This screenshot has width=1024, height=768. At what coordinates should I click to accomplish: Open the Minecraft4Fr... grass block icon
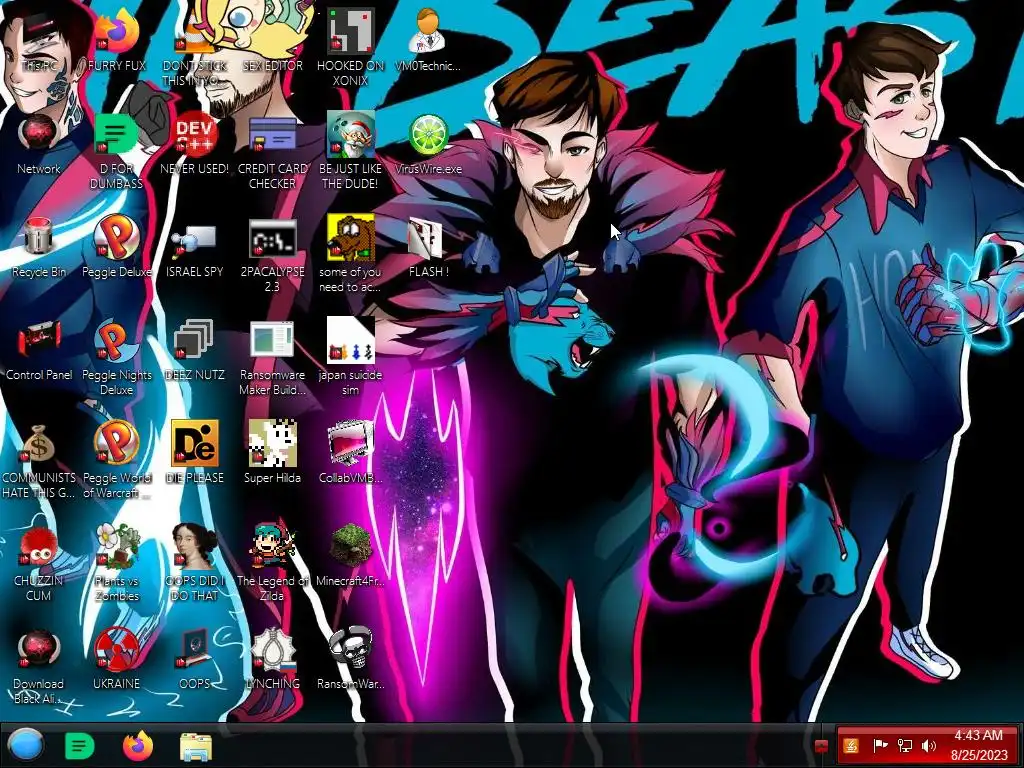[x=350, y=556]
